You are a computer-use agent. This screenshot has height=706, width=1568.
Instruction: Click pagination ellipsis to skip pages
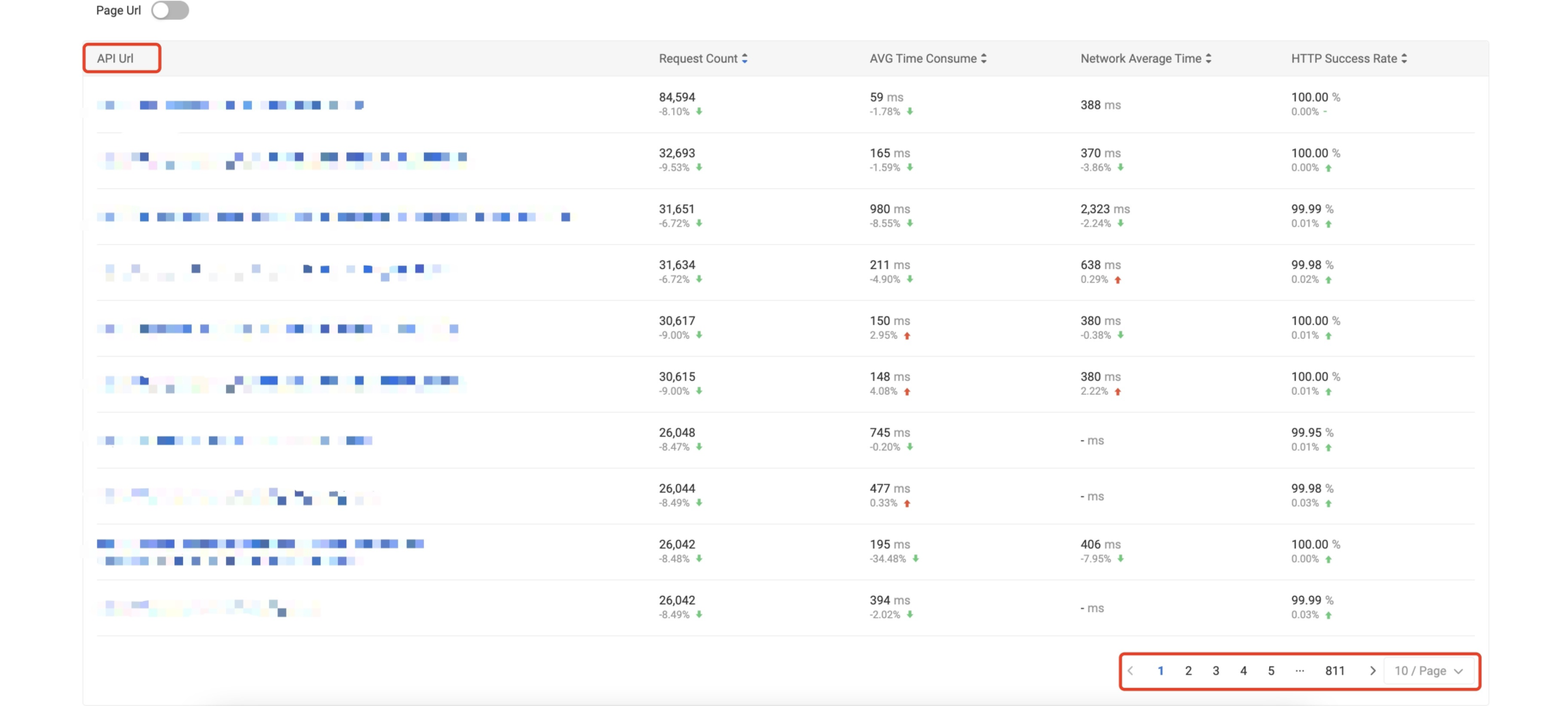tap(1300, 671)
